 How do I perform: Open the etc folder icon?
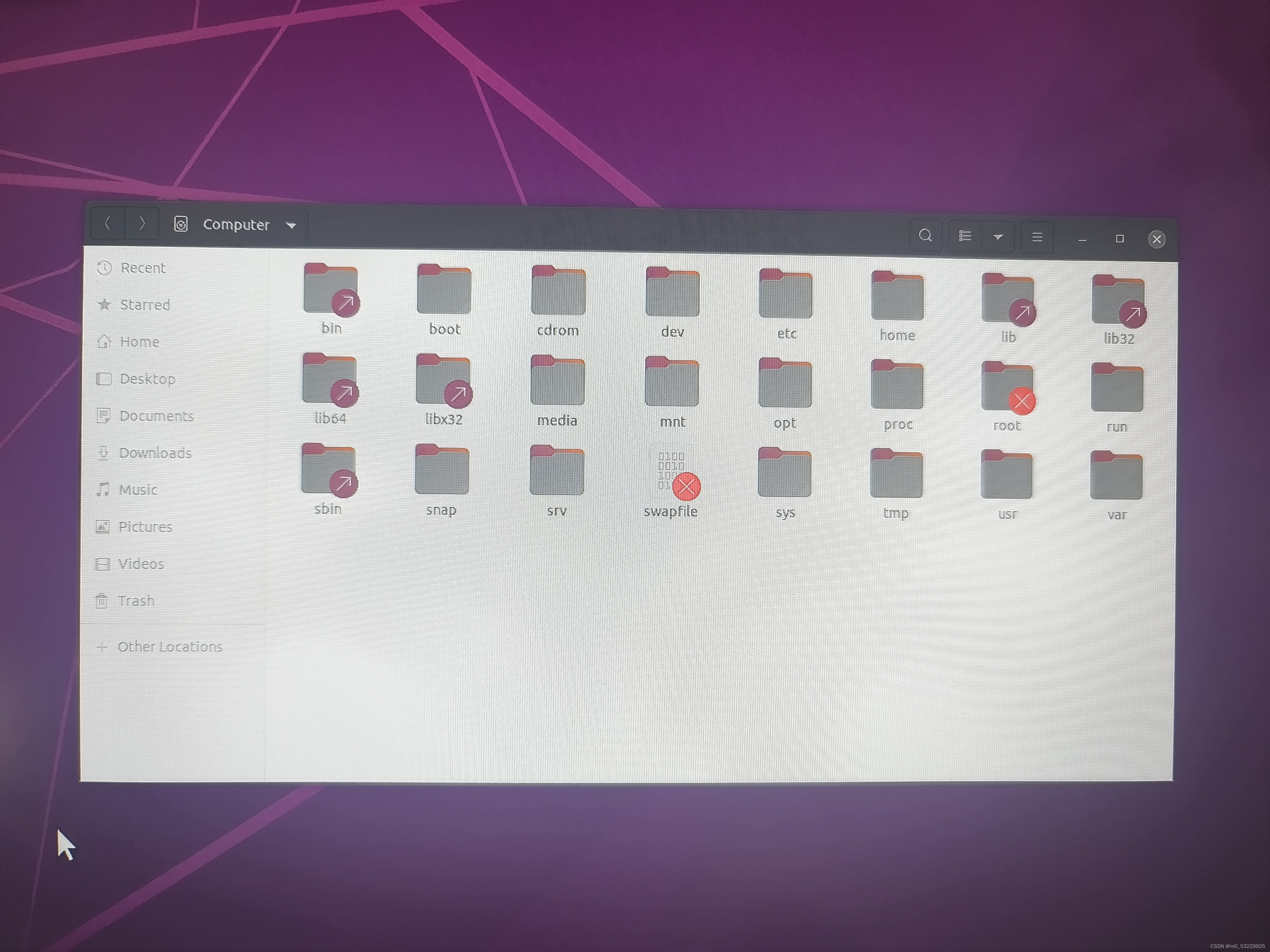pyautogui.click(x=785, y=294)
